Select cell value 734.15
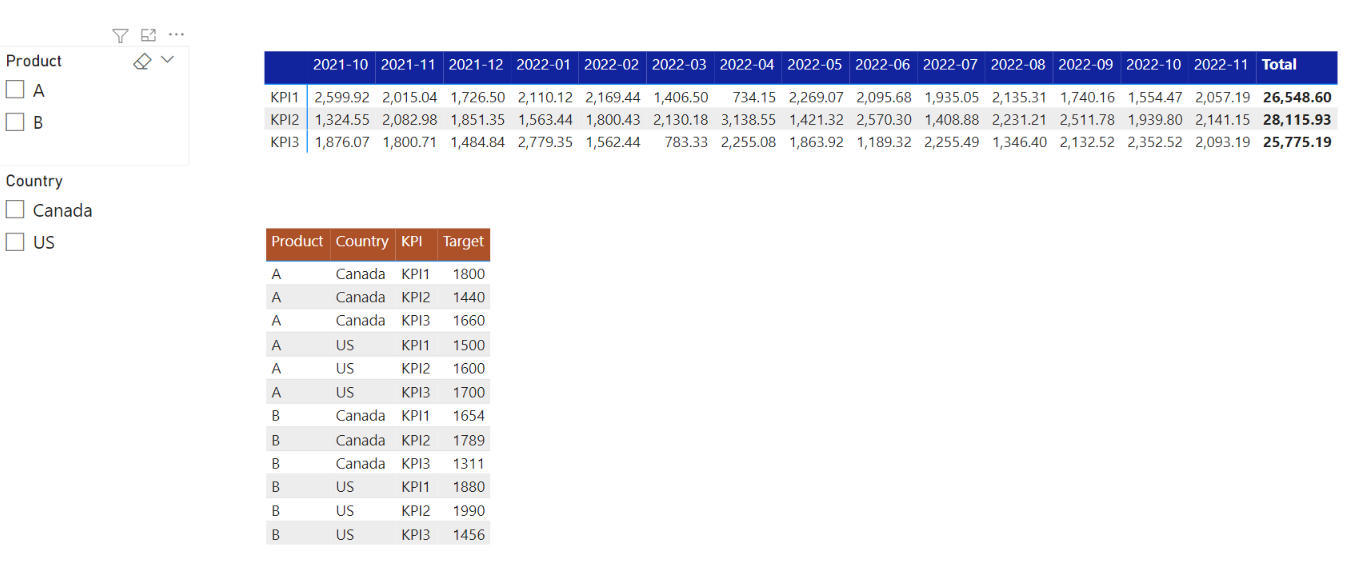The image size is (1347, 583). point(755,97)
